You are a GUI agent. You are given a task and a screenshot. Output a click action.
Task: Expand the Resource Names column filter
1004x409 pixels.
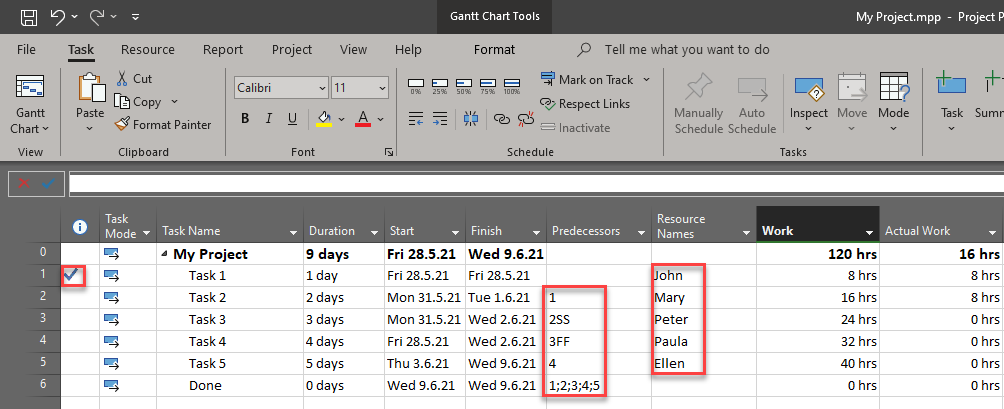click(745, 232)
